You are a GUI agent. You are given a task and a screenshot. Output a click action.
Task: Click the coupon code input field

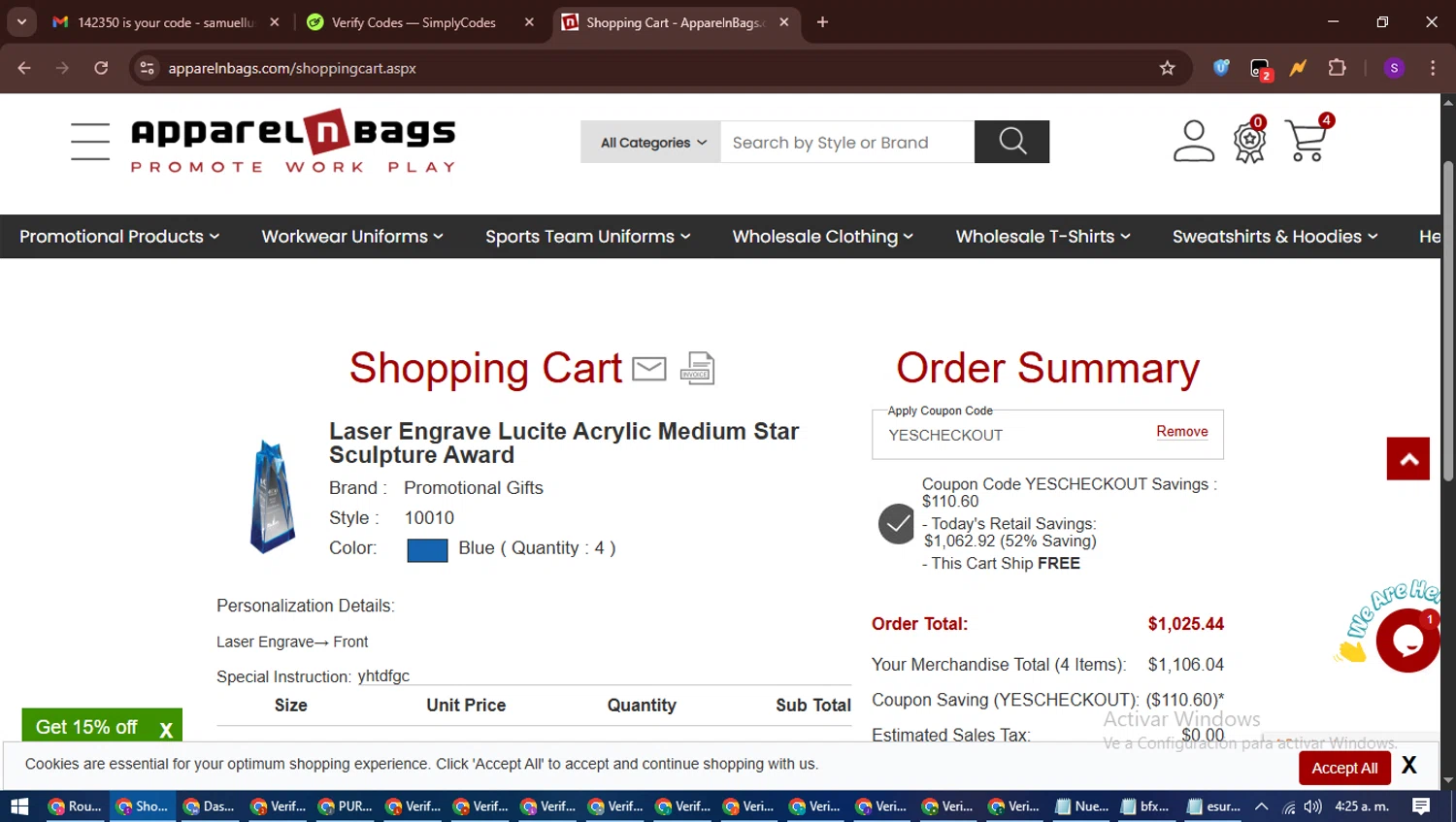click(1014, 435)
